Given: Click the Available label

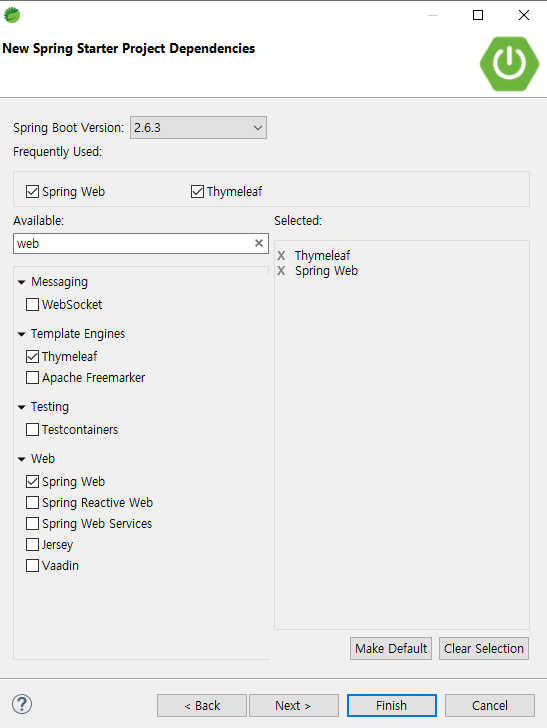Looking at the screenshot, I should click(39, 221).
